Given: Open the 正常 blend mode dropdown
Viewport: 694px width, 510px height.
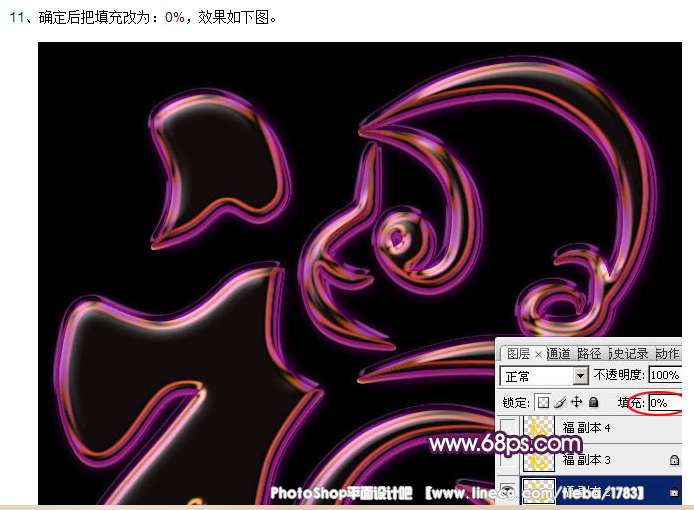Looking at the screenshot, I should 580,376.
